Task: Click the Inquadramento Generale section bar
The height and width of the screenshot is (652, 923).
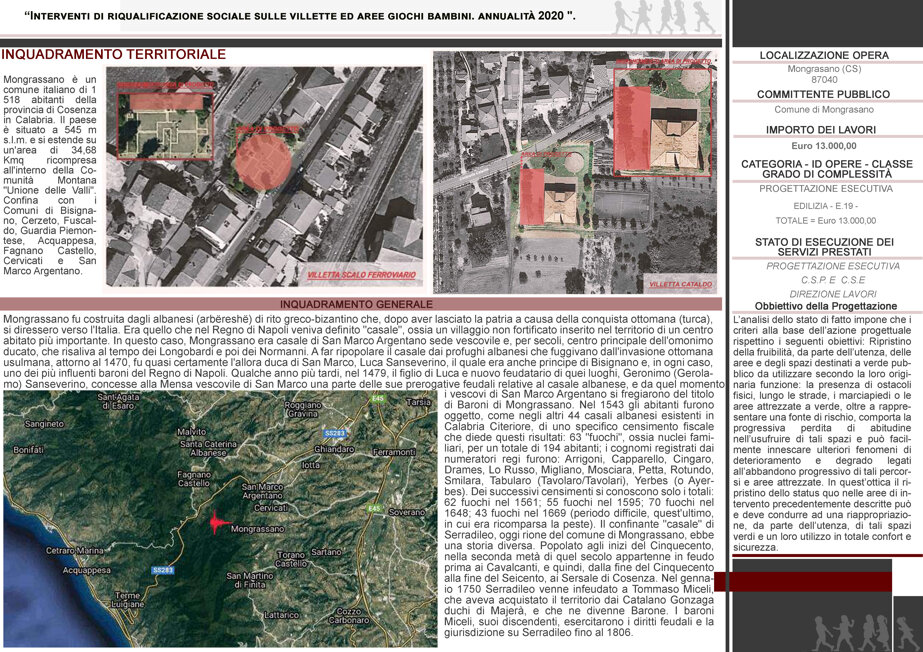Action: click(361, 304)
